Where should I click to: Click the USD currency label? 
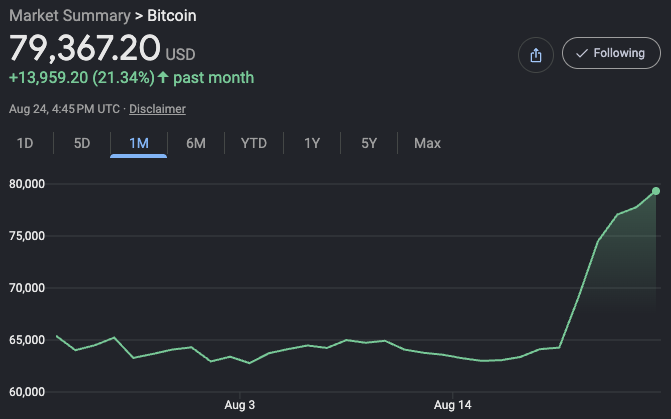(180, 54)
